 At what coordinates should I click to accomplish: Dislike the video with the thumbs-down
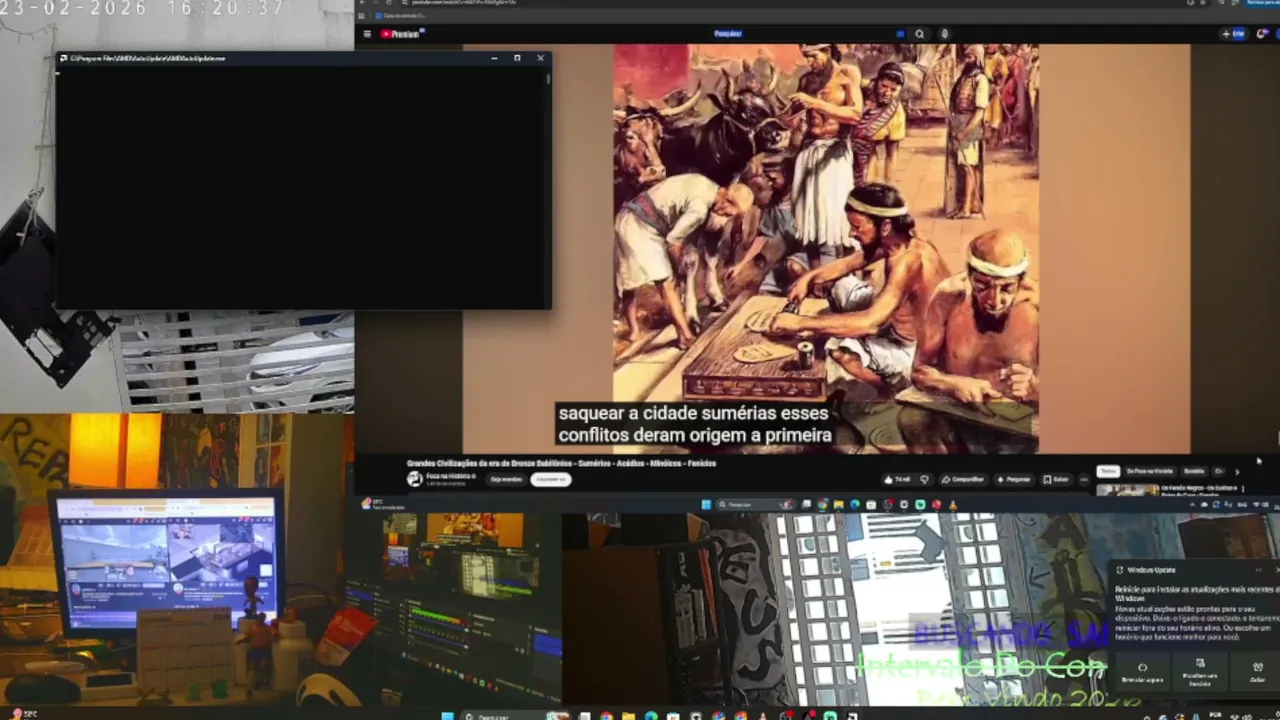click(924, 479)
